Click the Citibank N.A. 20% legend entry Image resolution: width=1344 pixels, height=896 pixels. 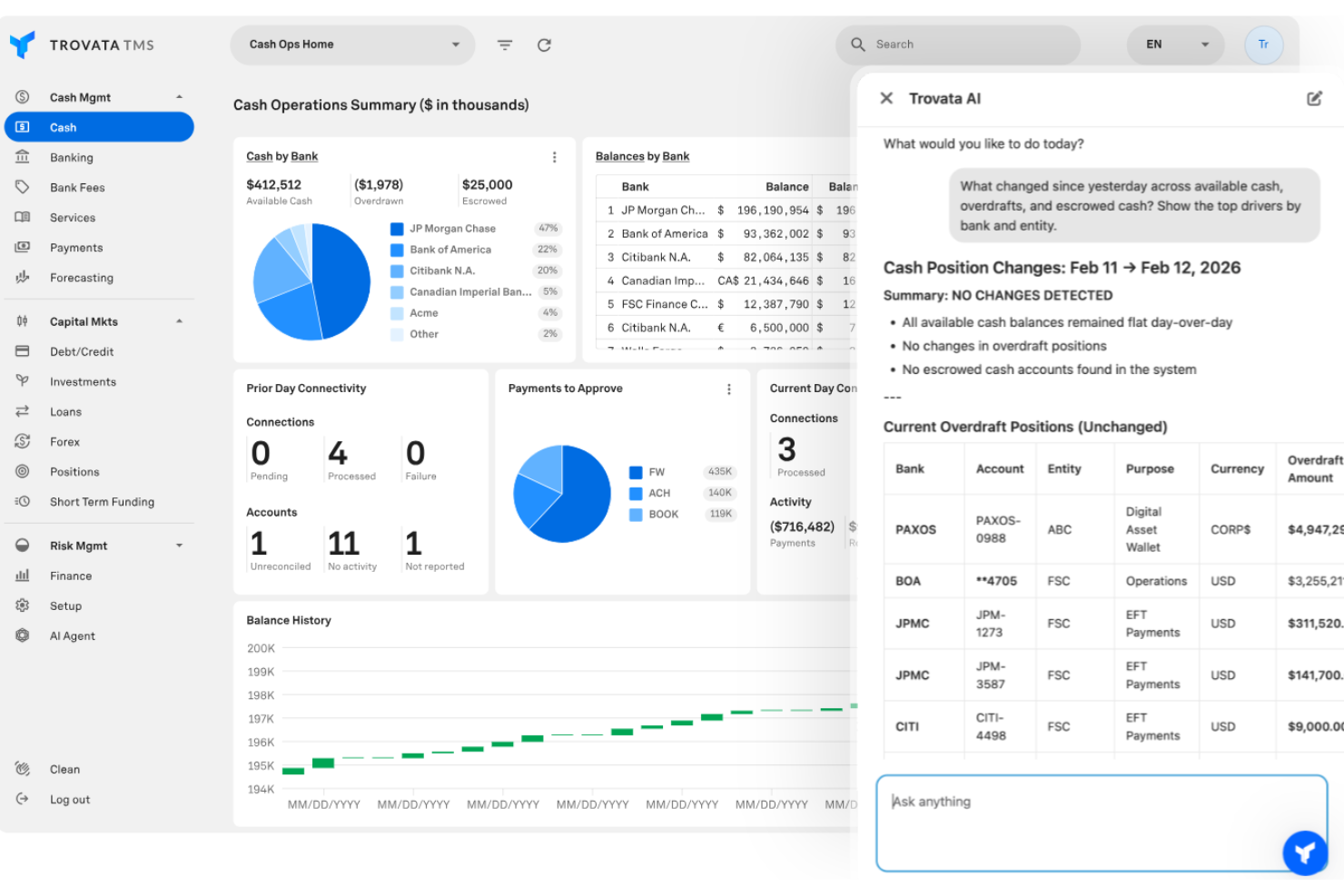click(x=476, y=271)
